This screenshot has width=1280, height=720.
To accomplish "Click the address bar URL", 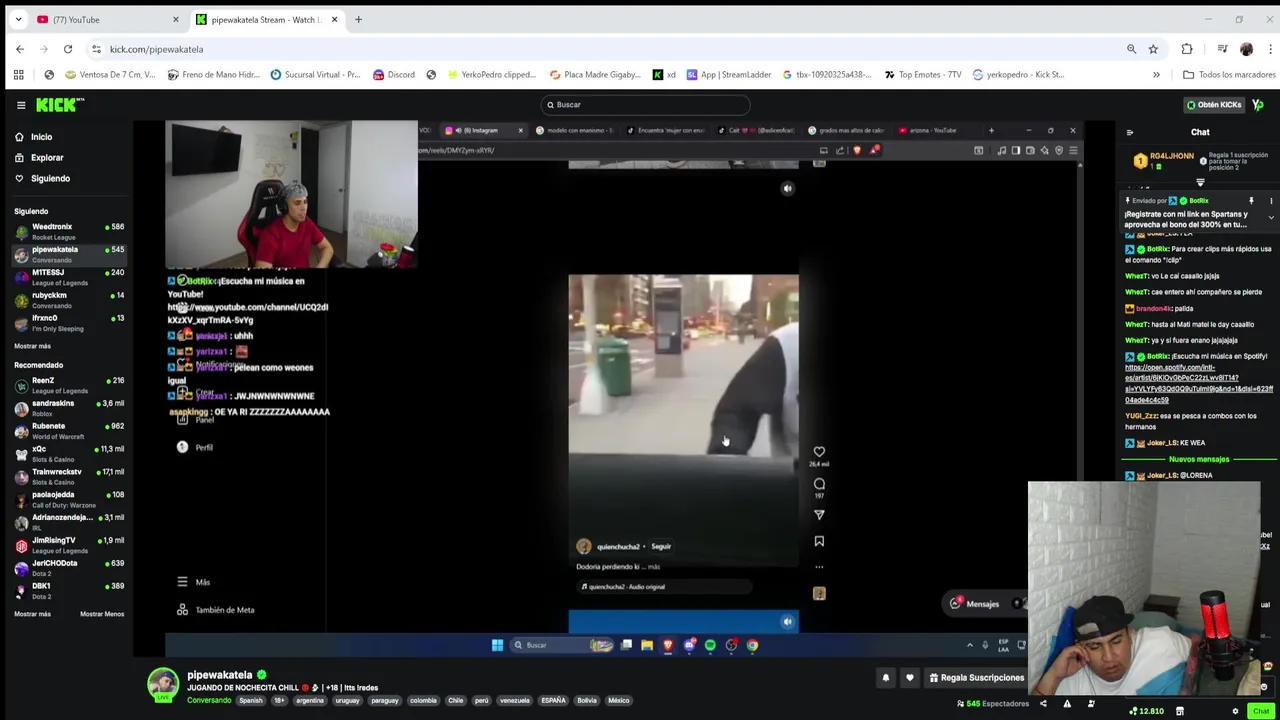I will coord(157,49).
